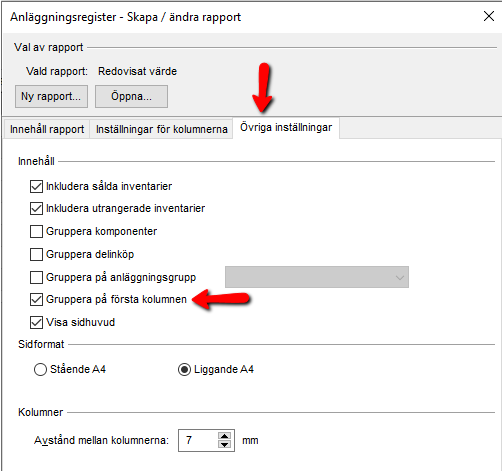Click the Redovisat värde report name
This screenshot has height=471, width=502.
tap(137, 71)
